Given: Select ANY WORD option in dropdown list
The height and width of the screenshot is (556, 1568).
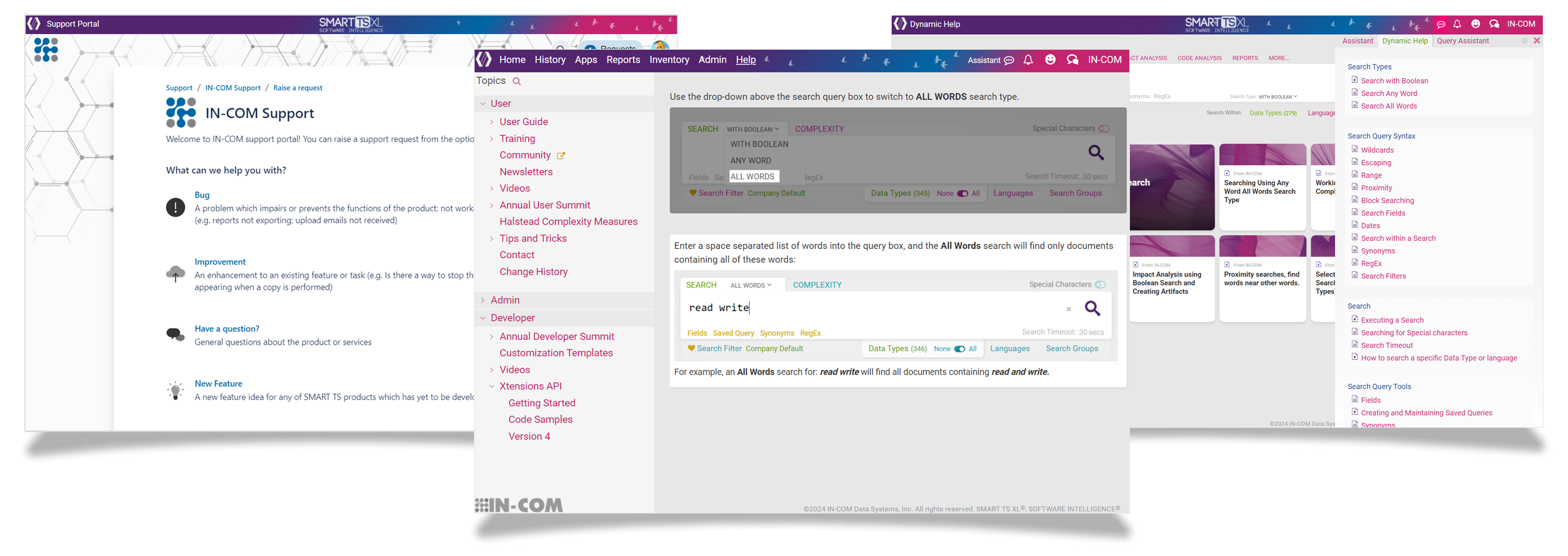Looking at the screenshot, I should pyautogui.click(x=750, y=161).
